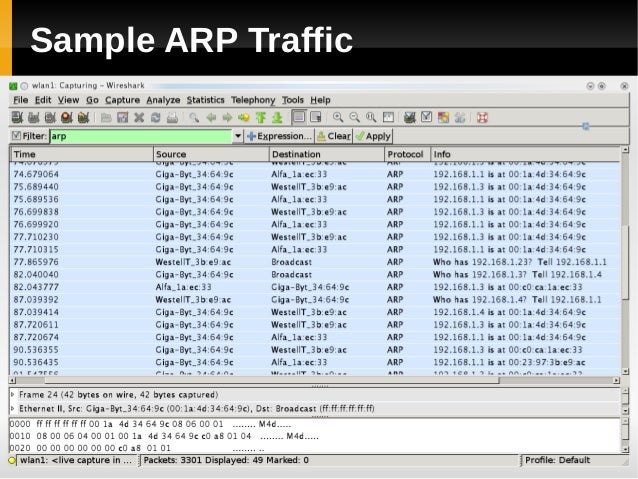The width and height of the screenshot is (638, 479).
Task: Open the Coloring Rules icon
Action: (443, 118)
